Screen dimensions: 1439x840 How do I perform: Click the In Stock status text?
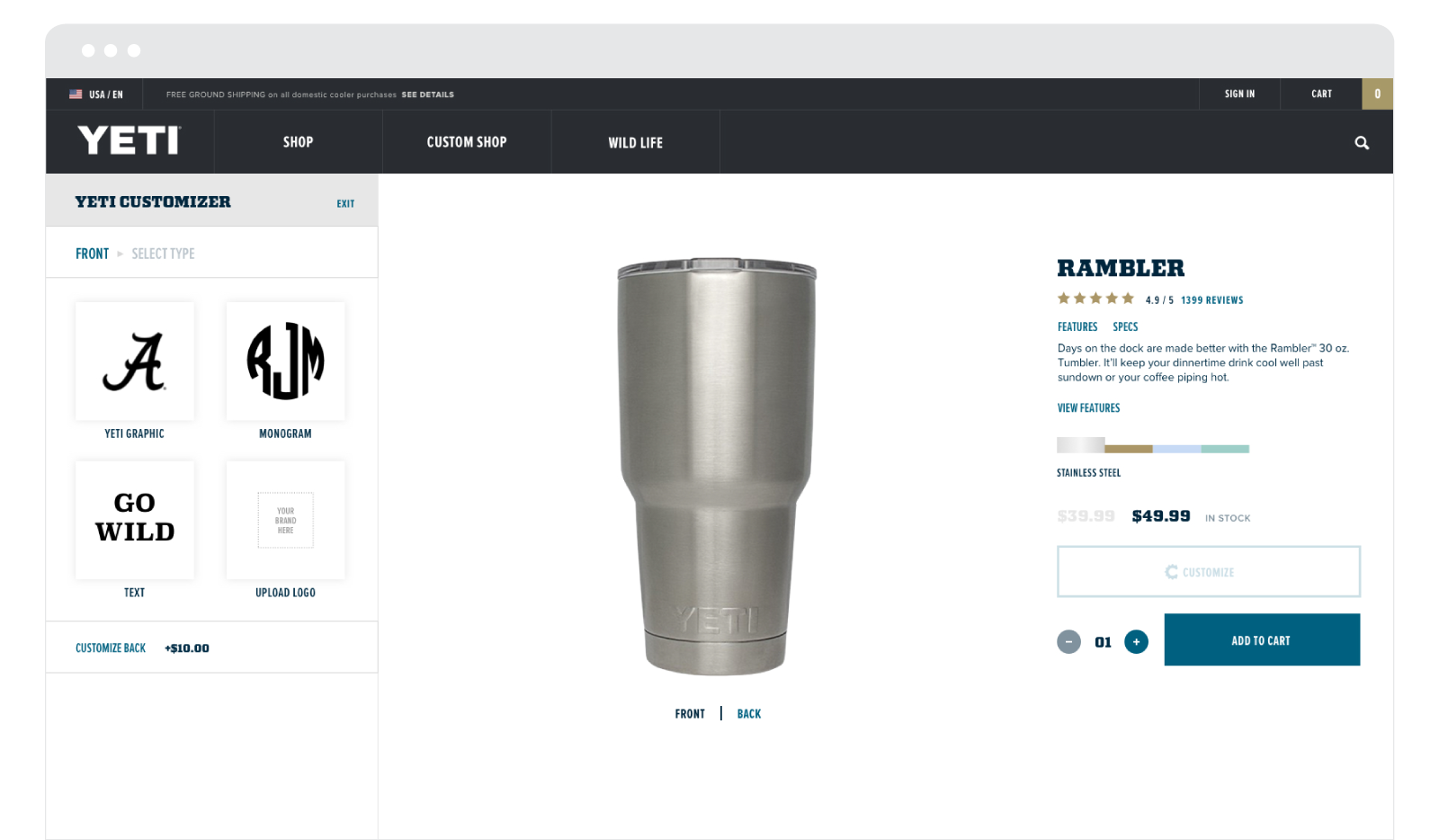[x=1228, y=518]
